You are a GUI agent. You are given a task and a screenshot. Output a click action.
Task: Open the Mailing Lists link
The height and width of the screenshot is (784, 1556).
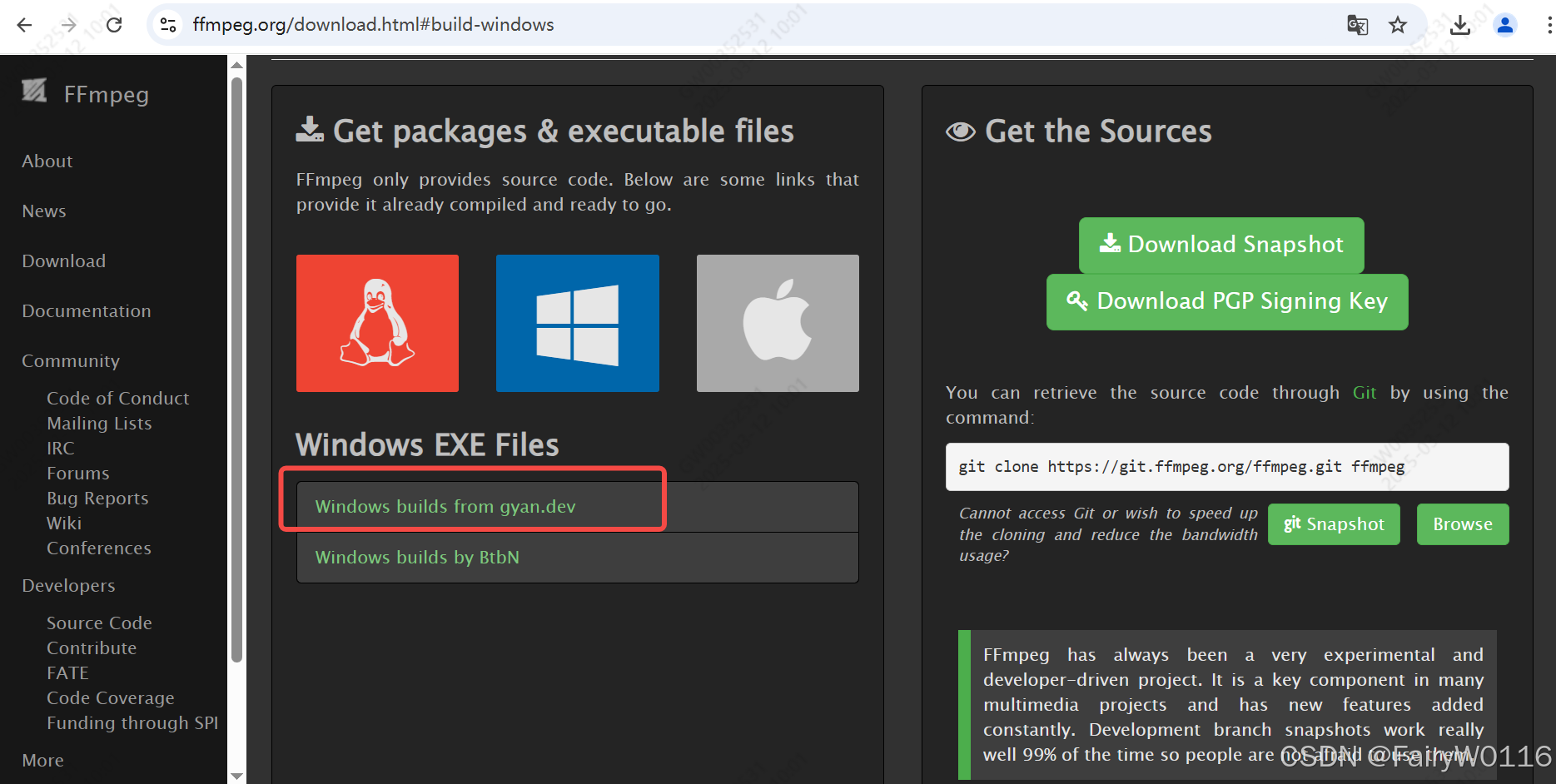[x=99, y=424]
